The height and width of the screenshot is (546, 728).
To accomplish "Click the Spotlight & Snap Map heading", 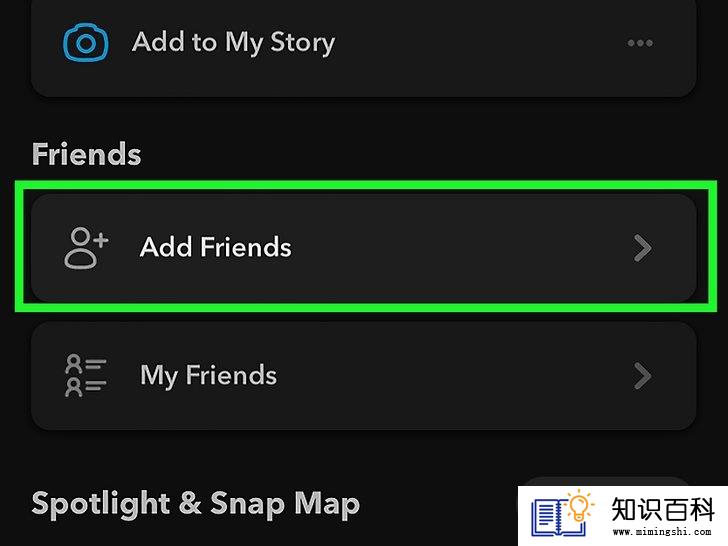I will tap(195, 504).
